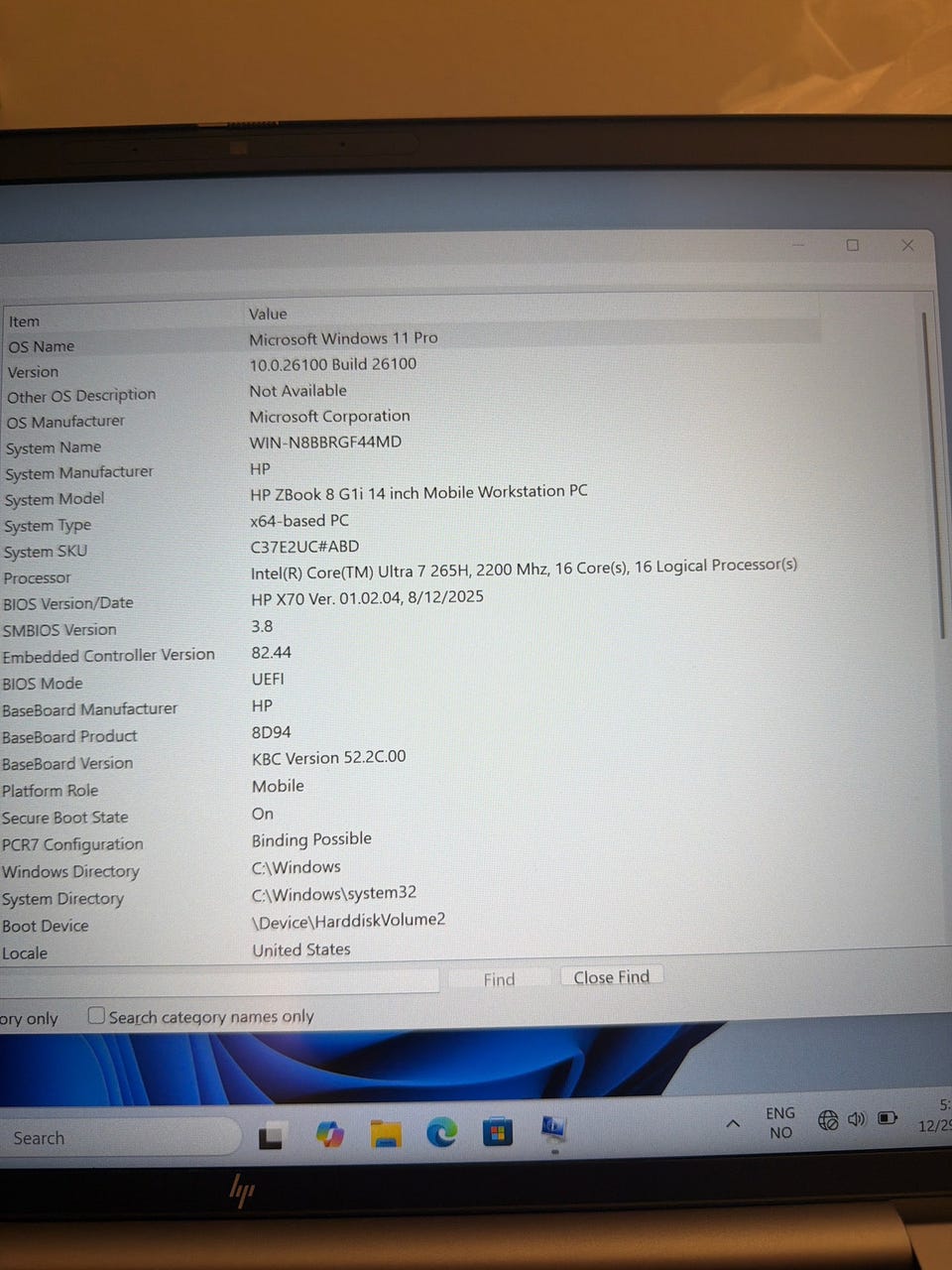Close the System Information window

tap(907, 244)
